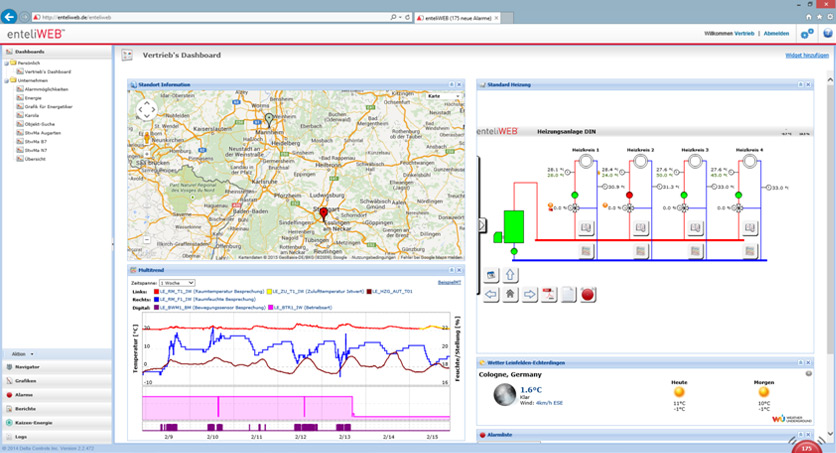Click the red location pin near Stuttgart
Image resolution: width=836 pixels, height=453 pixels.
[323, 214]
